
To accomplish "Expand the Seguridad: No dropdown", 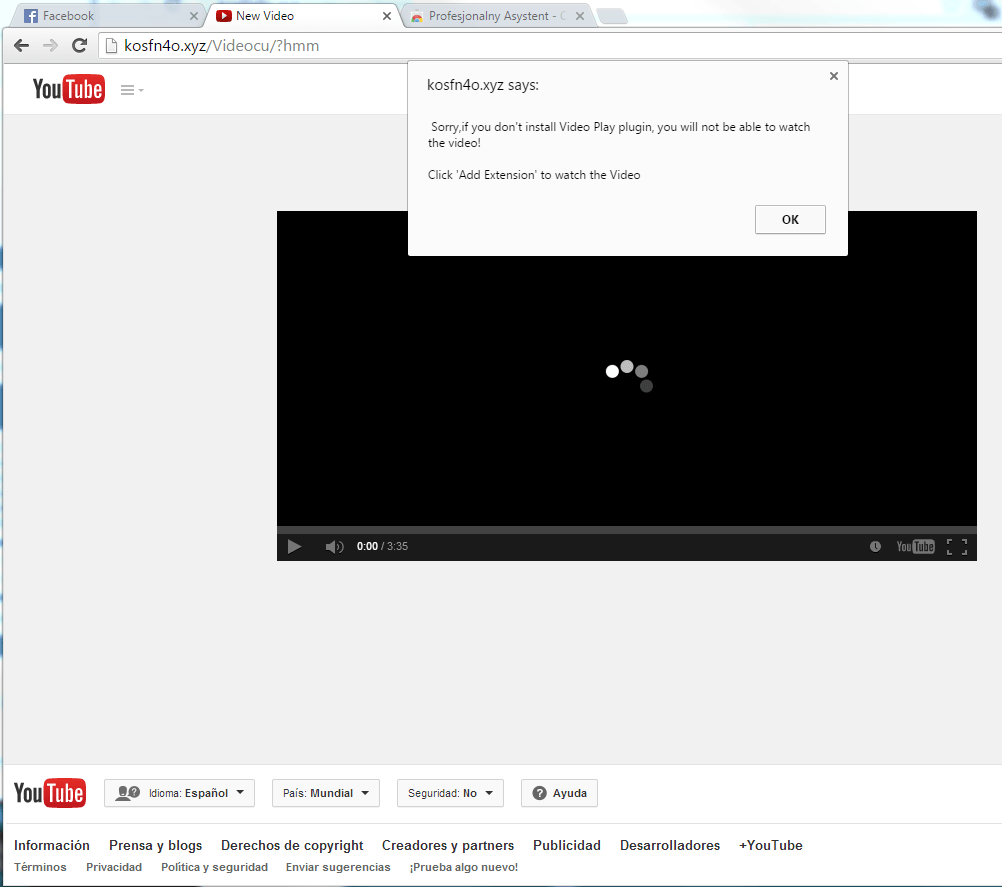I will point(451,793).
